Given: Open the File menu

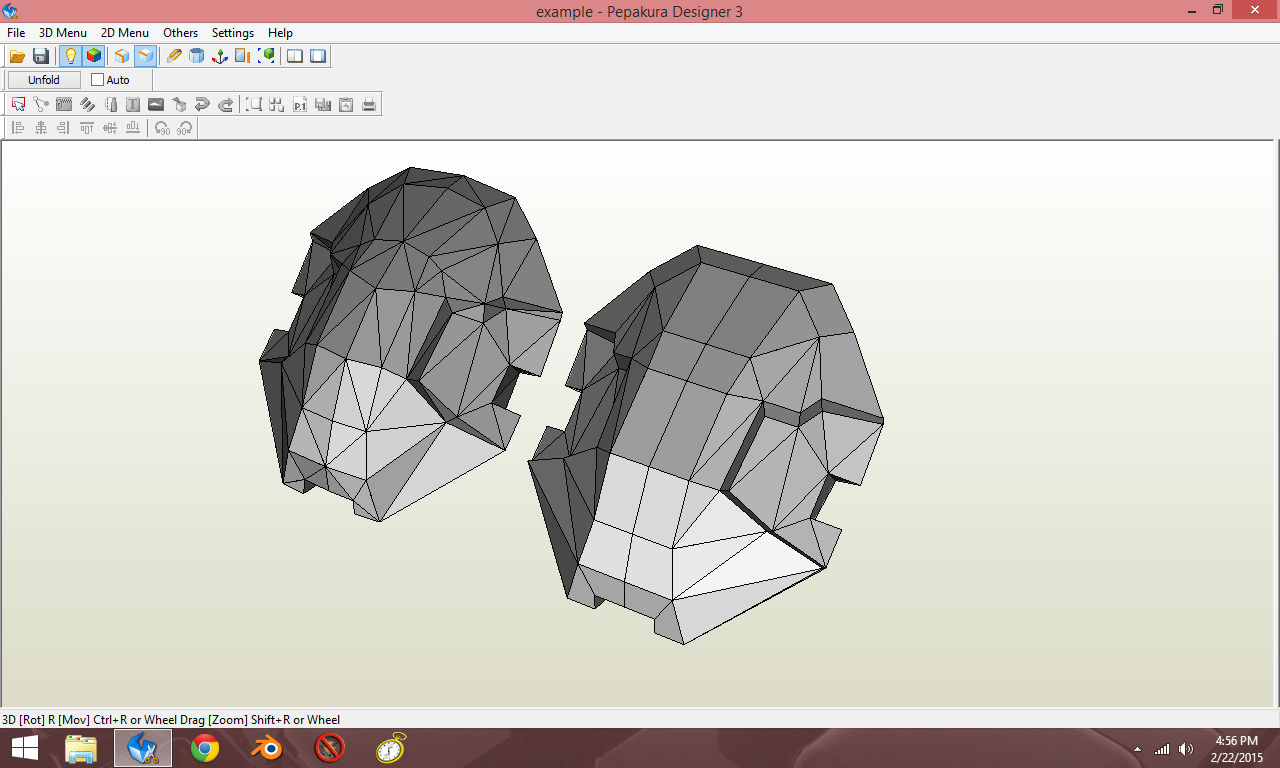Looking at the screenshot, I should [x=16, y=33].
